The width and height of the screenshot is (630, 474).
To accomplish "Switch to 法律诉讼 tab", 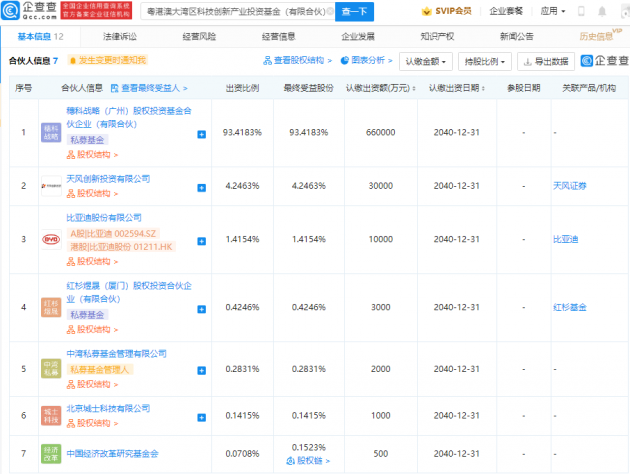I will 120,37.
